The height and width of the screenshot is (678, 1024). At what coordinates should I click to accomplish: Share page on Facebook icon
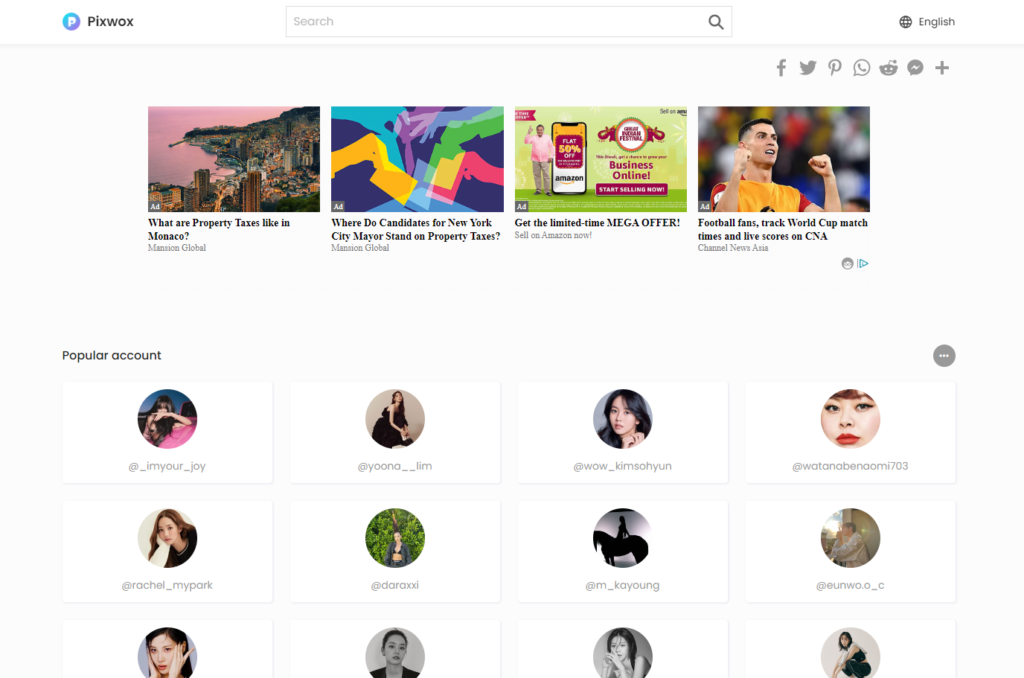(781, 68)
